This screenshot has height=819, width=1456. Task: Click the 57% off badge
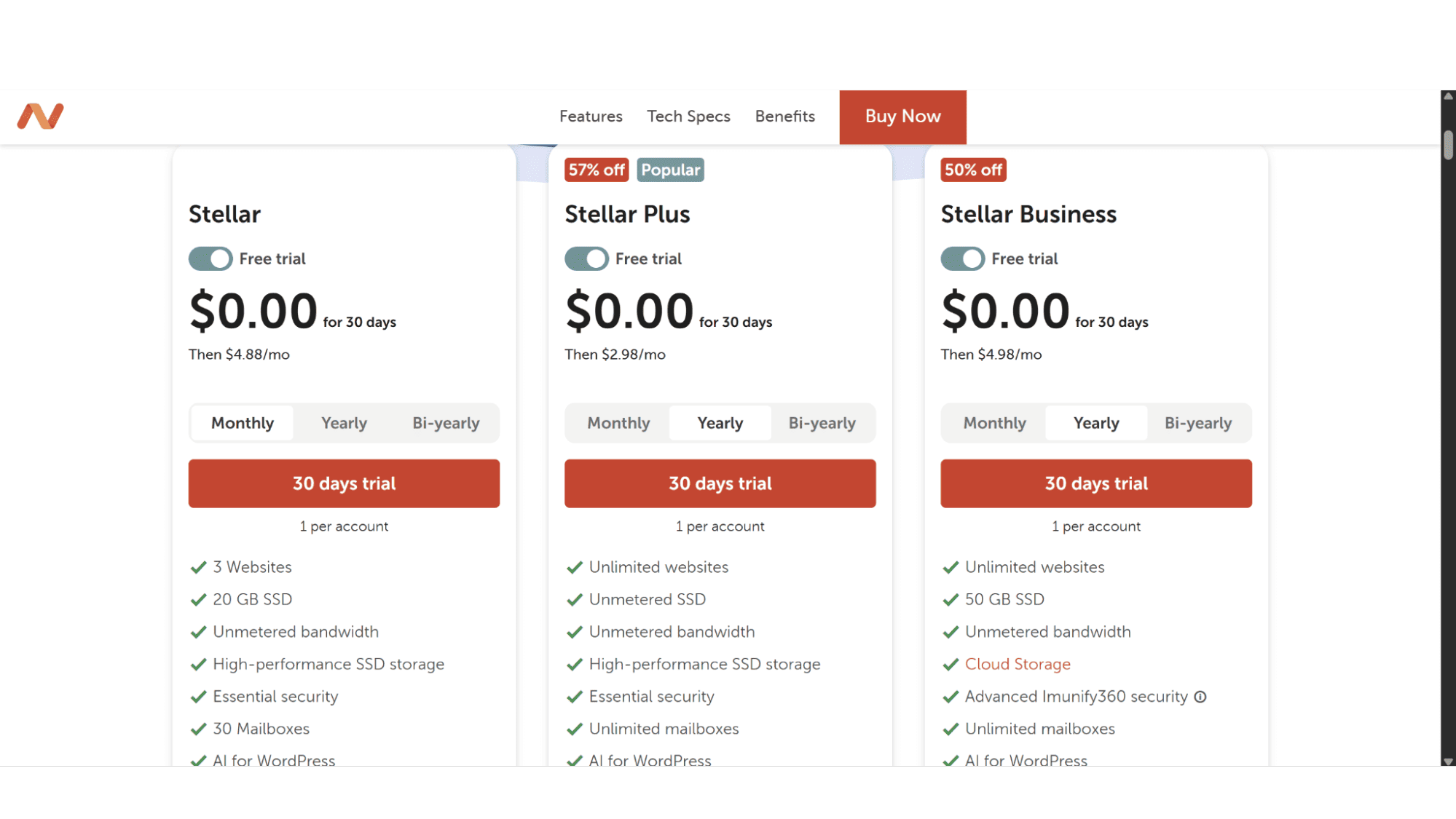click(x=597, y=170)
